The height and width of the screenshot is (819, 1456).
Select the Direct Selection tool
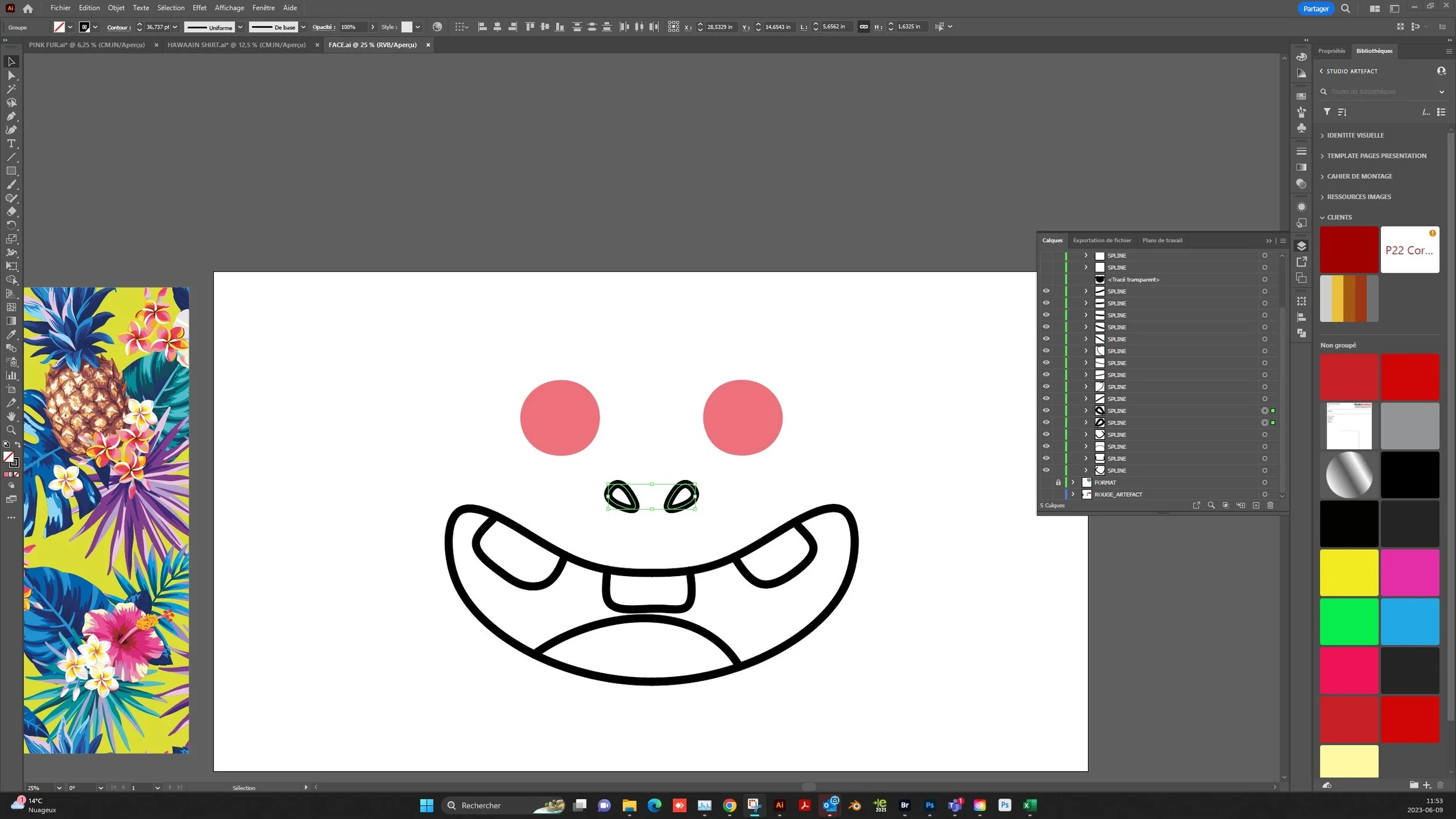point(11,76)
